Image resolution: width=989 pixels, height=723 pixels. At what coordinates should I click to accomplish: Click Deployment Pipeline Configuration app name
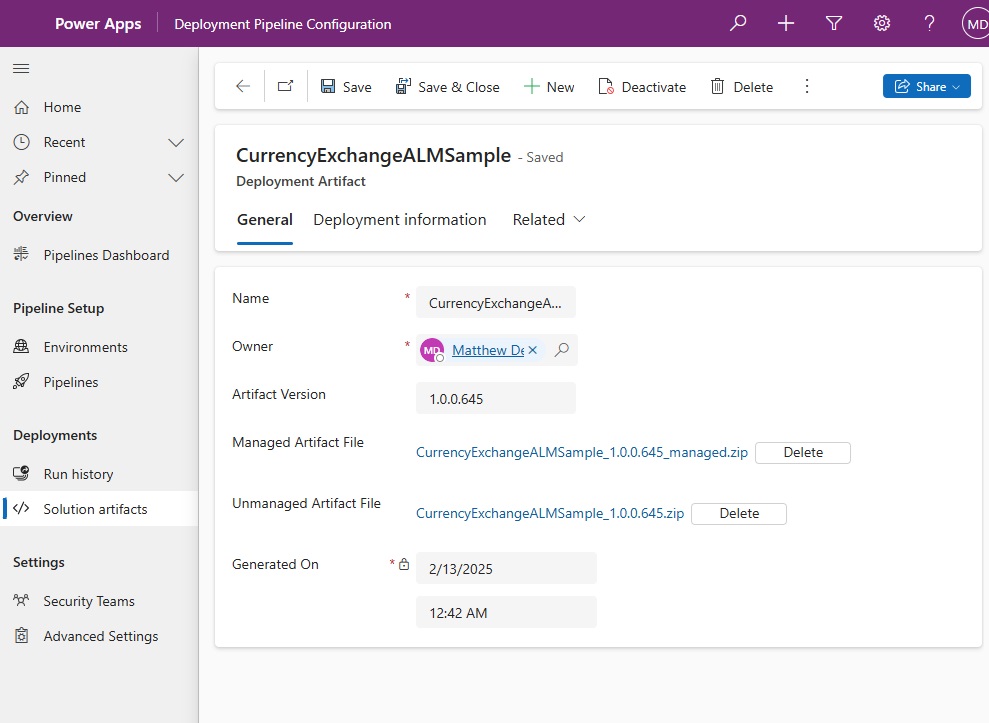point(283,24)
